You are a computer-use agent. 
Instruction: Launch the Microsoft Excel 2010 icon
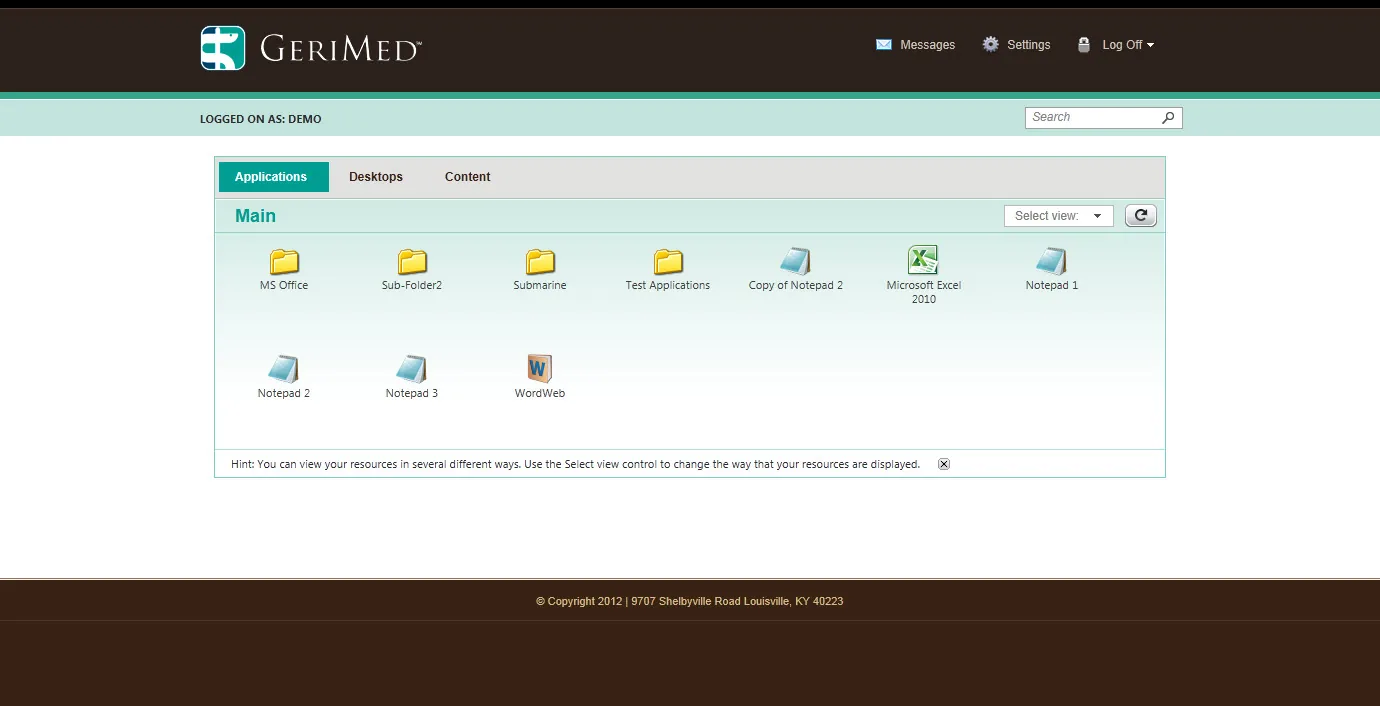pos(923,260)
